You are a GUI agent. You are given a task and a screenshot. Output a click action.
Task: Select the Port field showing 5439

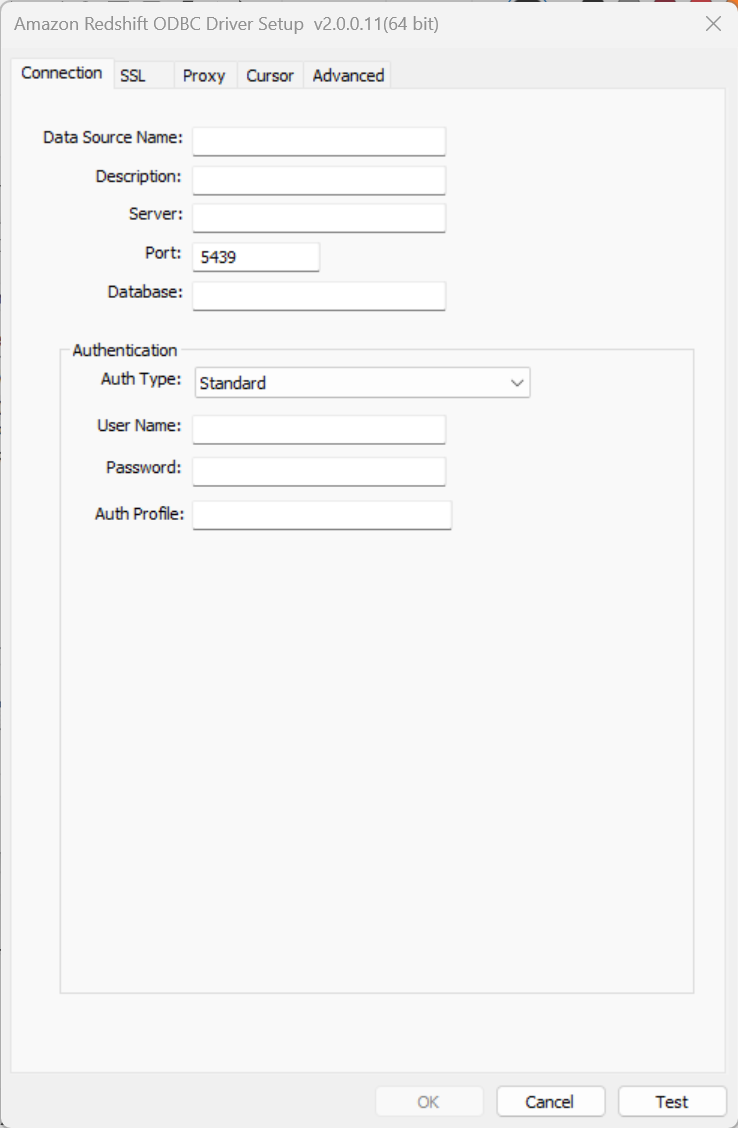tap(255, 257)
